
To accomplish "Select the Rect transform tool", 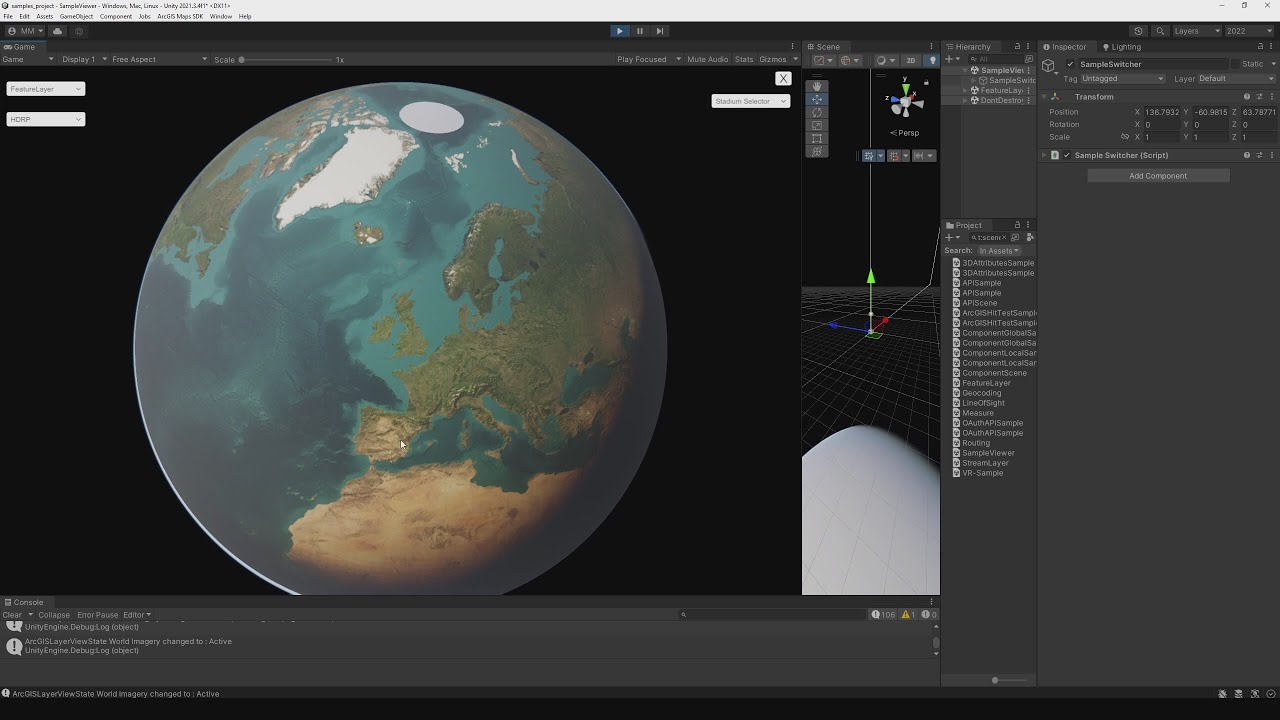I will [x=817, y=138].
